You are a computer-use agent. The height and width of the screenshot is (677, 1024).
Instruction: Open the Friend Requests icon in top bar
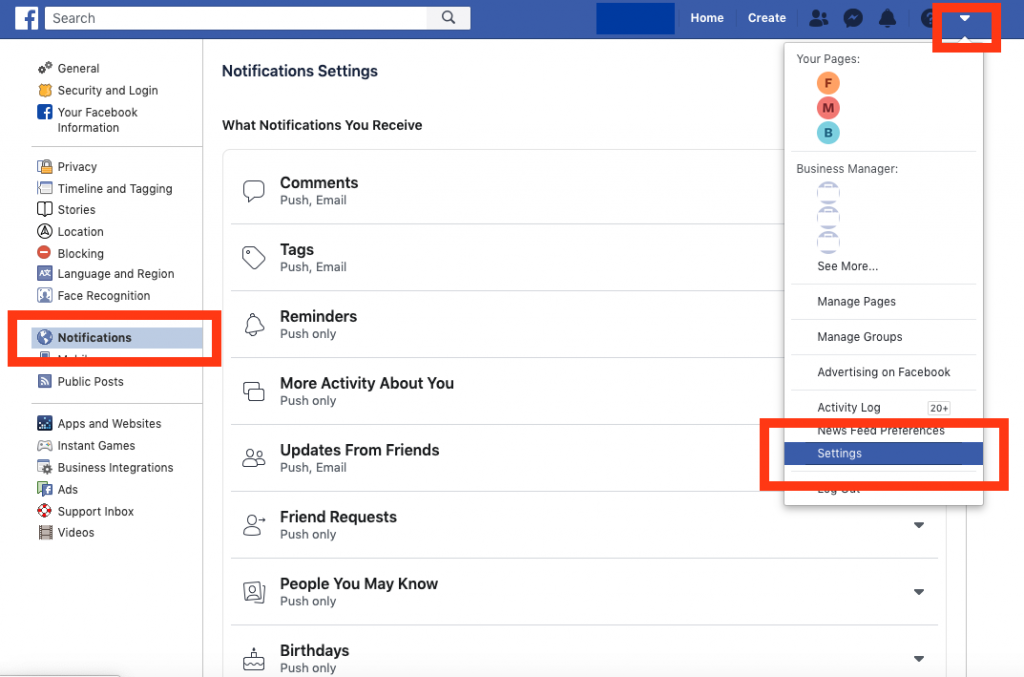pos(818,18)
